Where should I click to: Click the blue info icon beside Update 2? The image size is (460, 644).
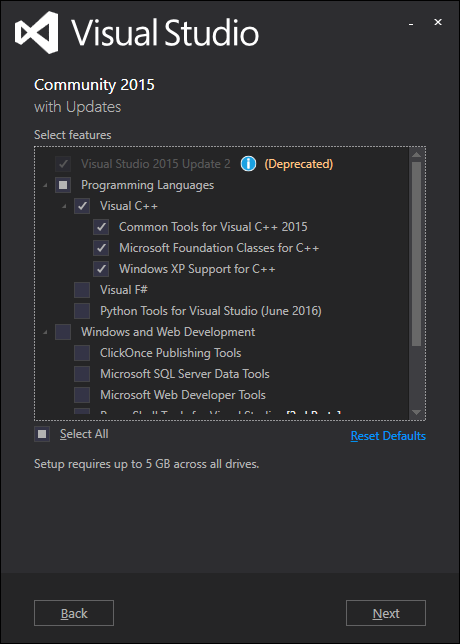248,164
